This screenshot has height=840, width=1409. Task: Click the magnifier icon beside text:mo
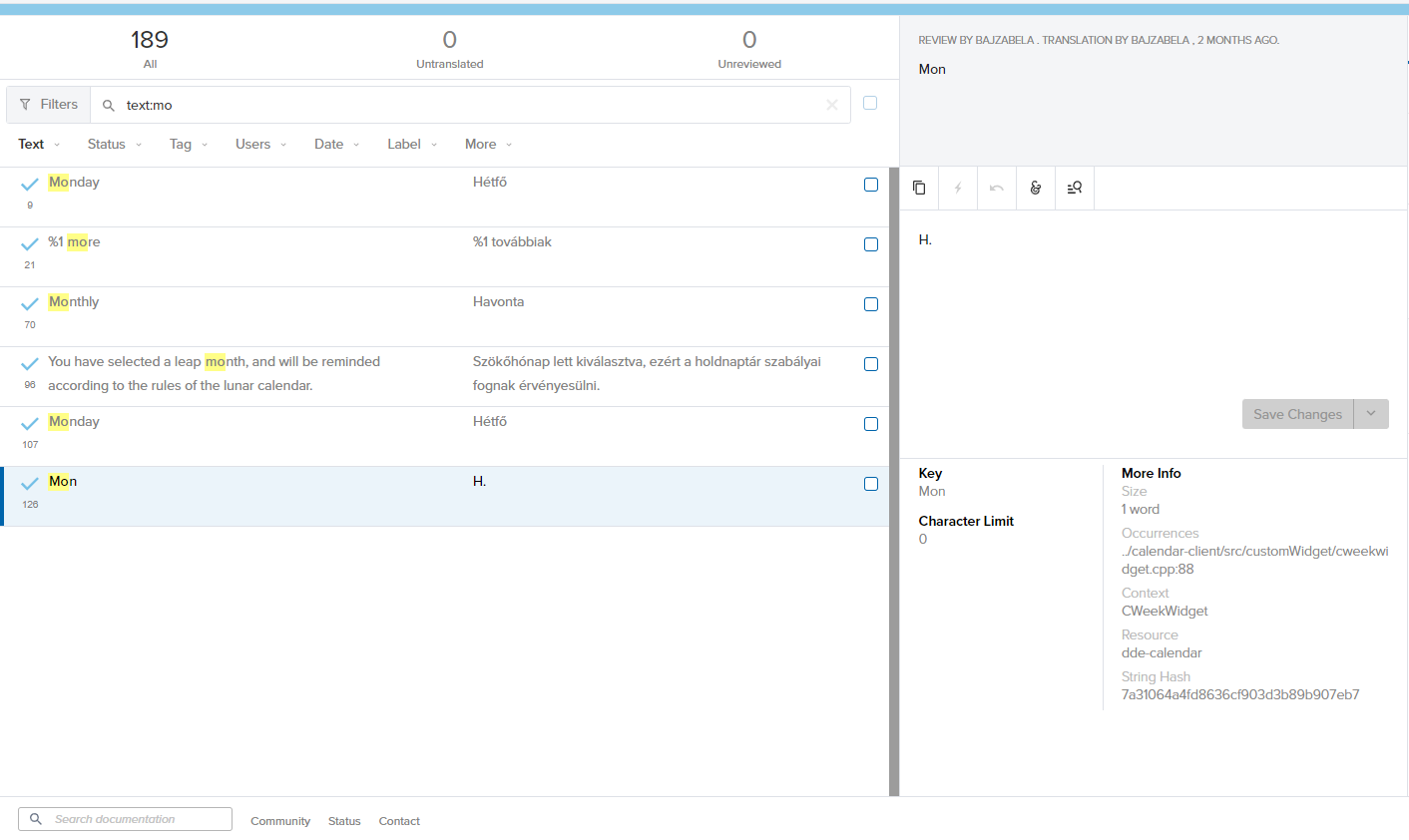(x=109, y=105)
